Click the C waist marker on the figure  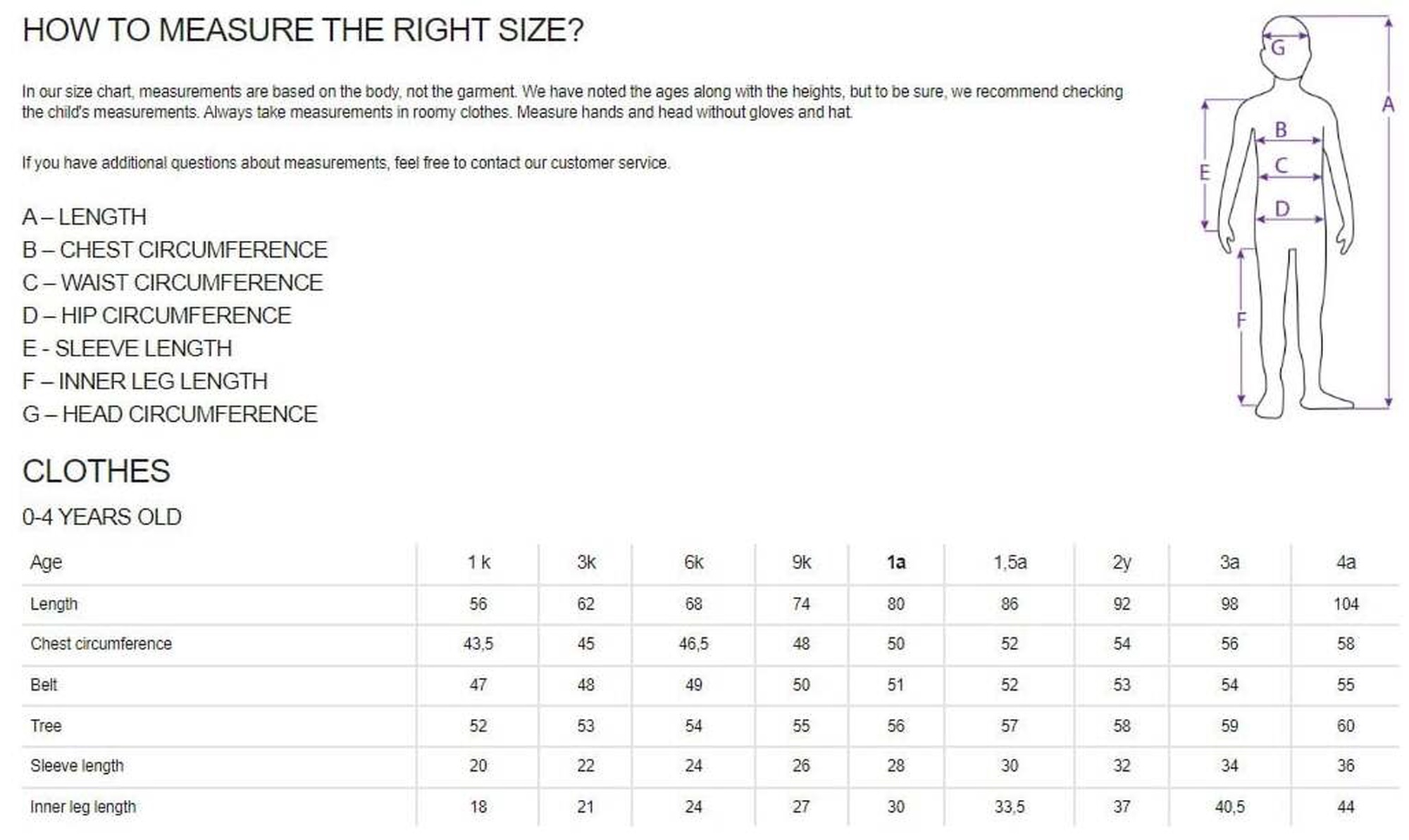pyautogui.click(x=1281, y=165)
